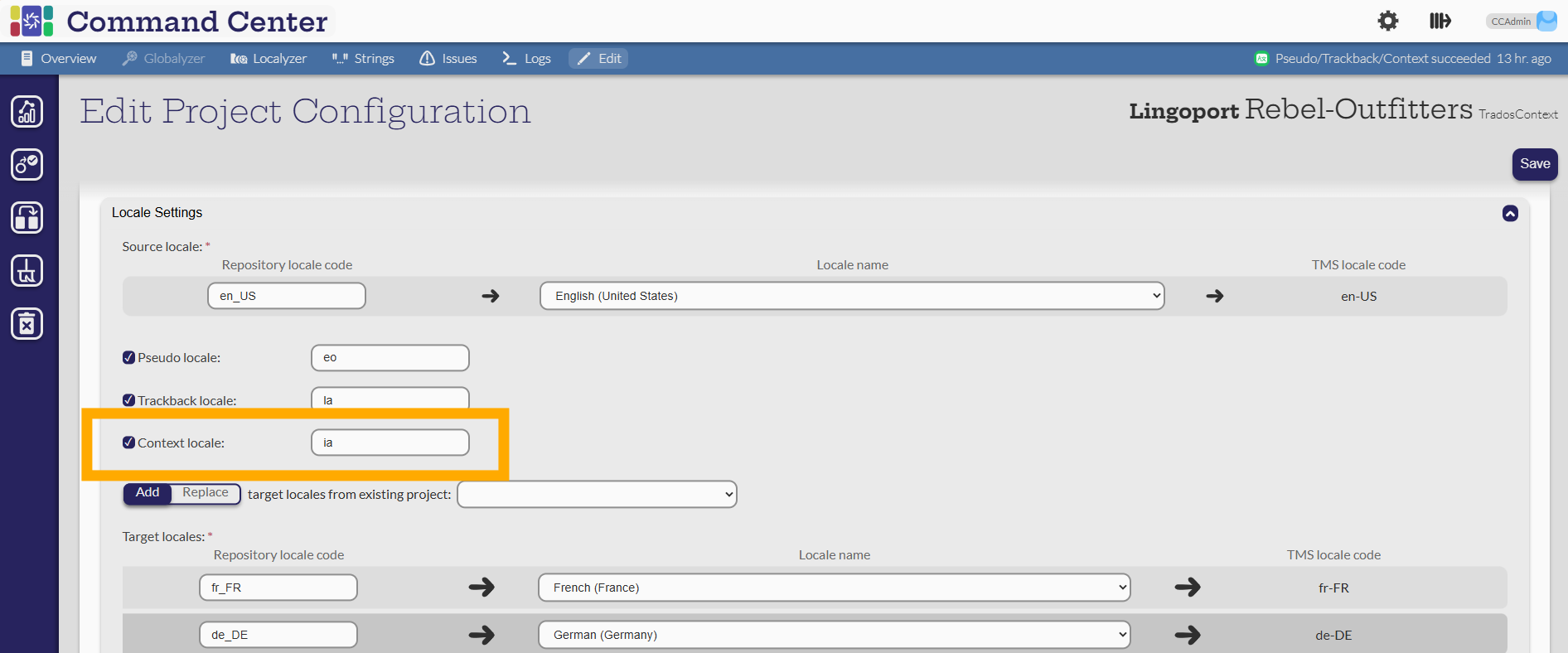Click the two-panel transfer arrow sidebar icon
Viewport: 1568px width, 653px height.
coord(27,218)
